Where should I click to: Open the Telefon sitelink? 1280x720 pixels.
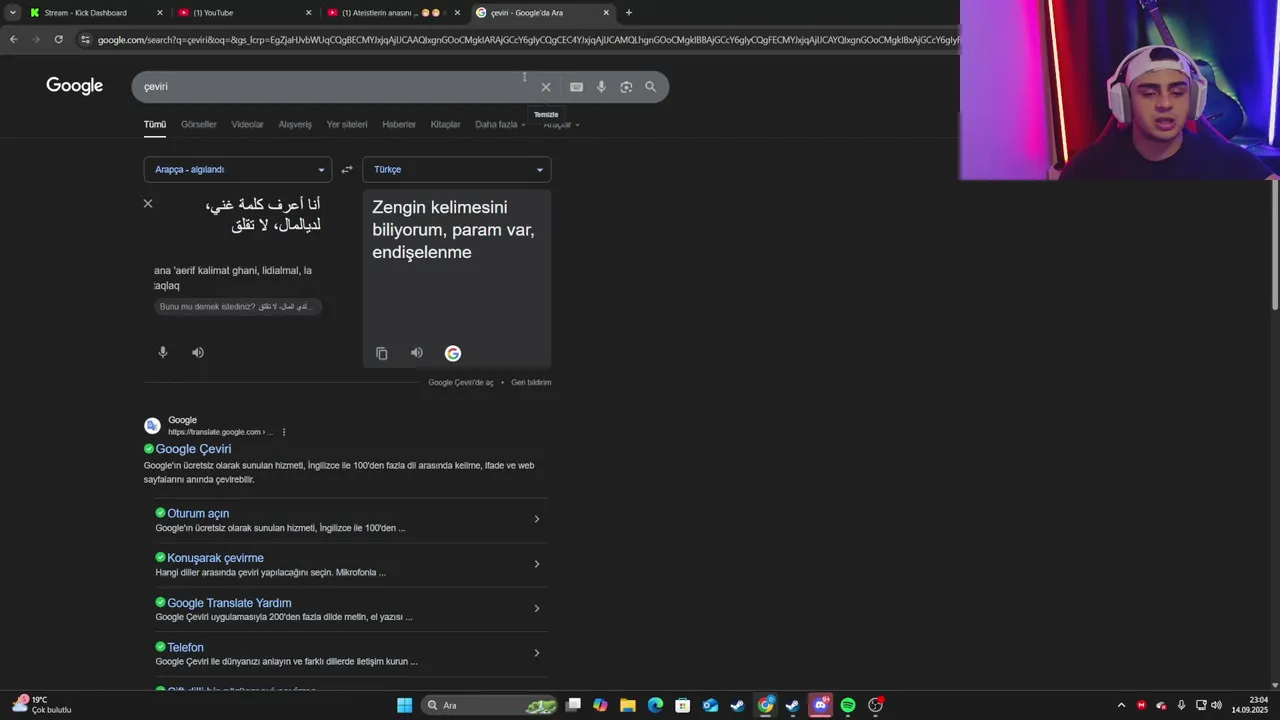tap(185, 648)
